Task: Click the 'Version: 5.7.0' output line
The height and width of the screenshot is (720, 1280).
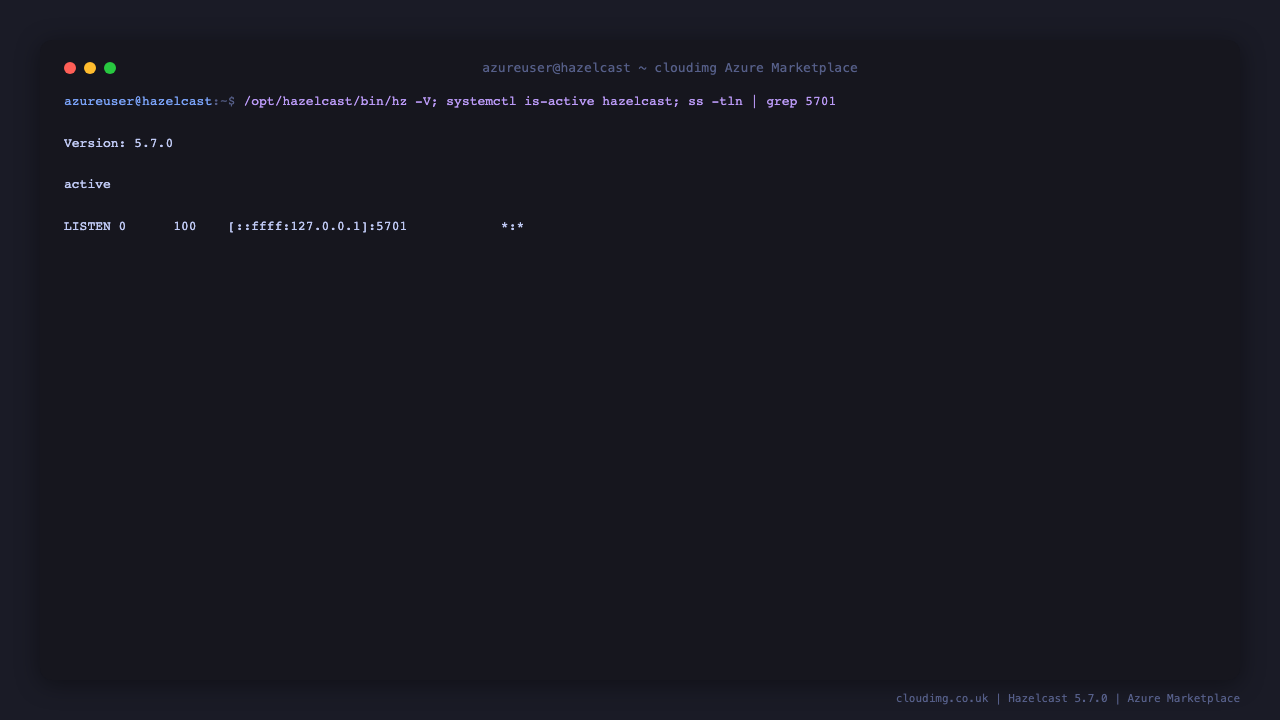Action: pyautogui.click(x=118, y=143)
